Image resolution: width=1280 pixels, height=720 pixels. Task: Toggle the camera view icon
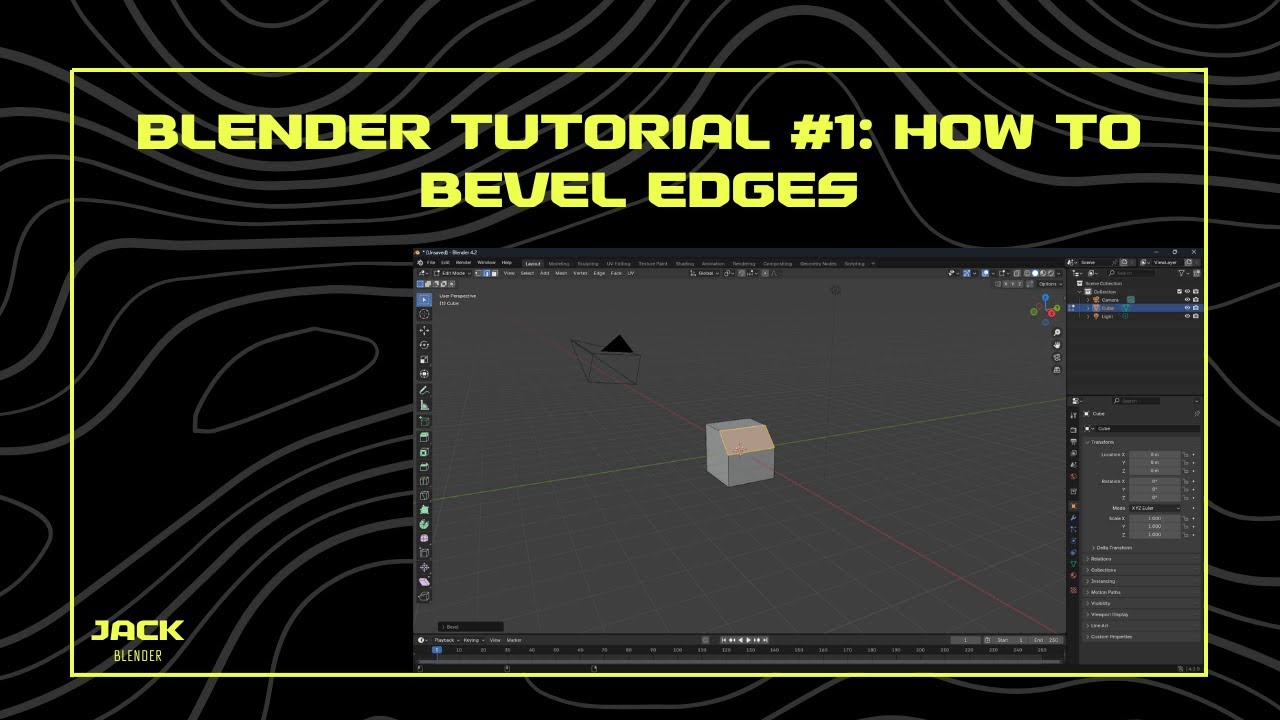click(1057, 357)
